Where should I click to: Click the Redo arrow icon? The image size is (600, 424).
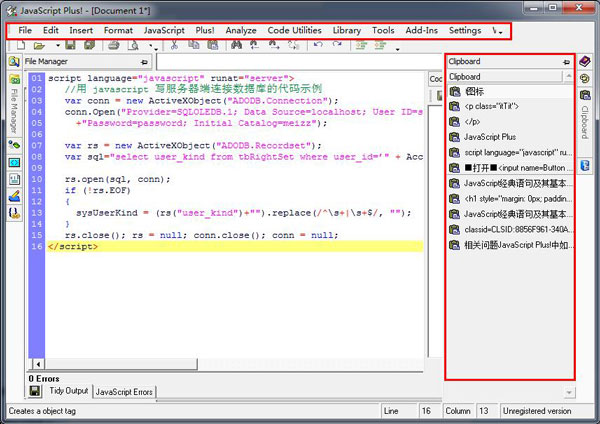point(337,45)
